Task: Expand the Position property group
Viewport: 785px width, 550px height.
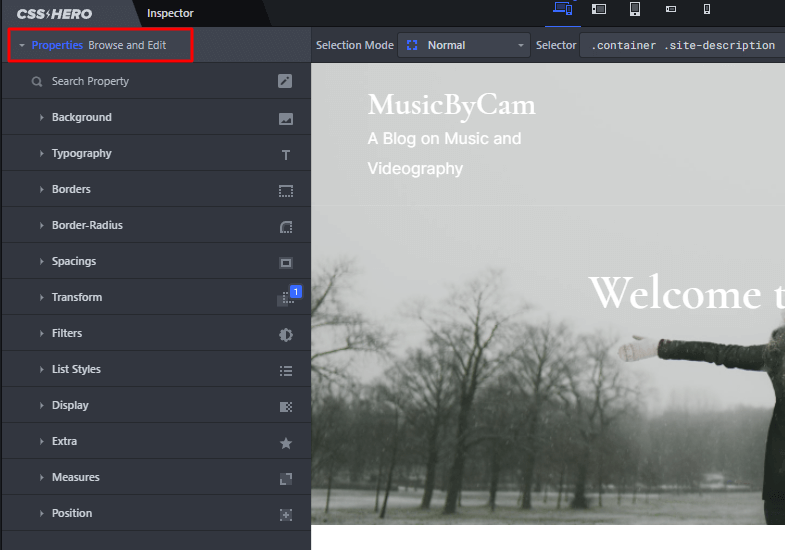Action: 156,513
